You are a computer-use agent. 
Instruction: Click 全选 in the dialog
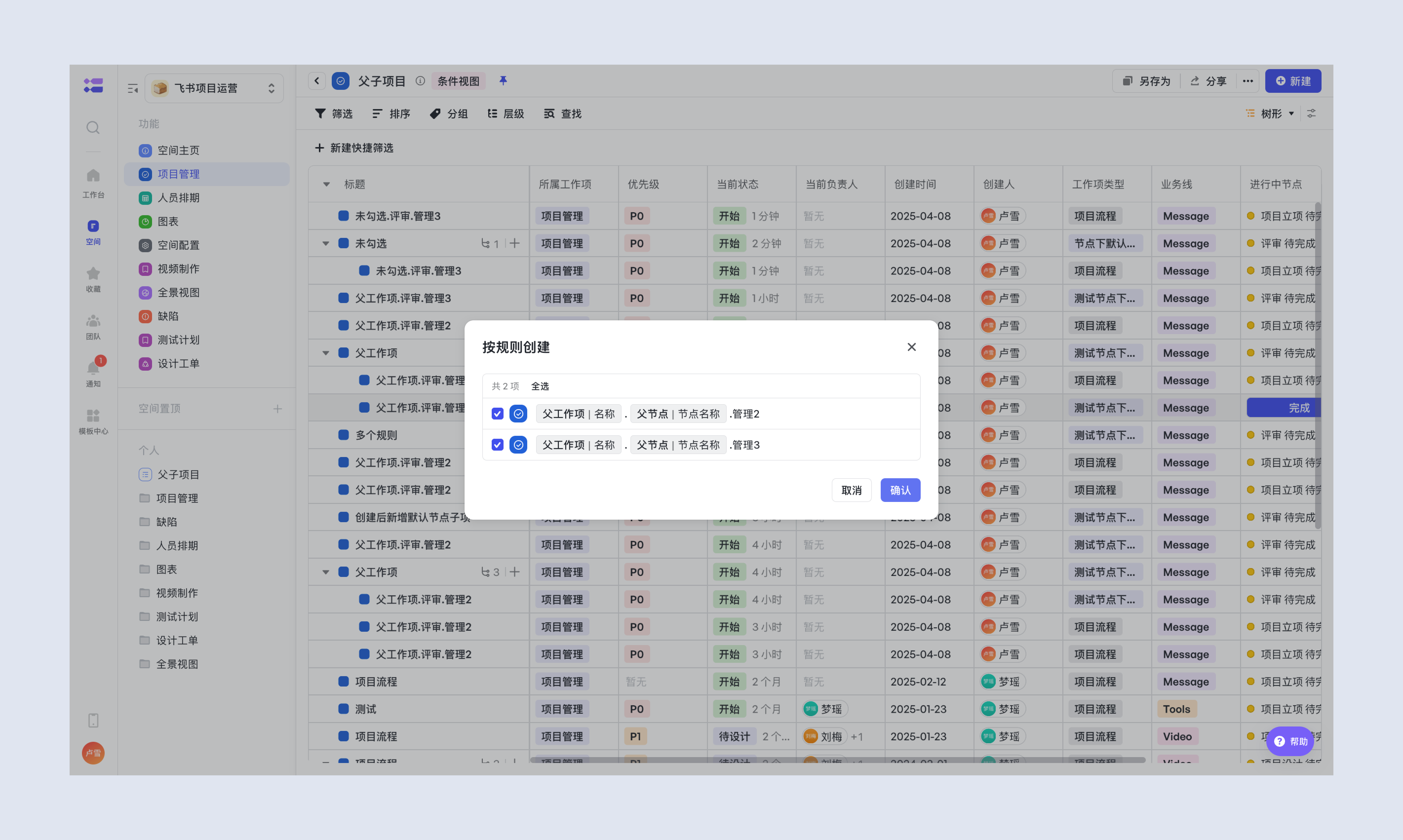coord(540,386)
